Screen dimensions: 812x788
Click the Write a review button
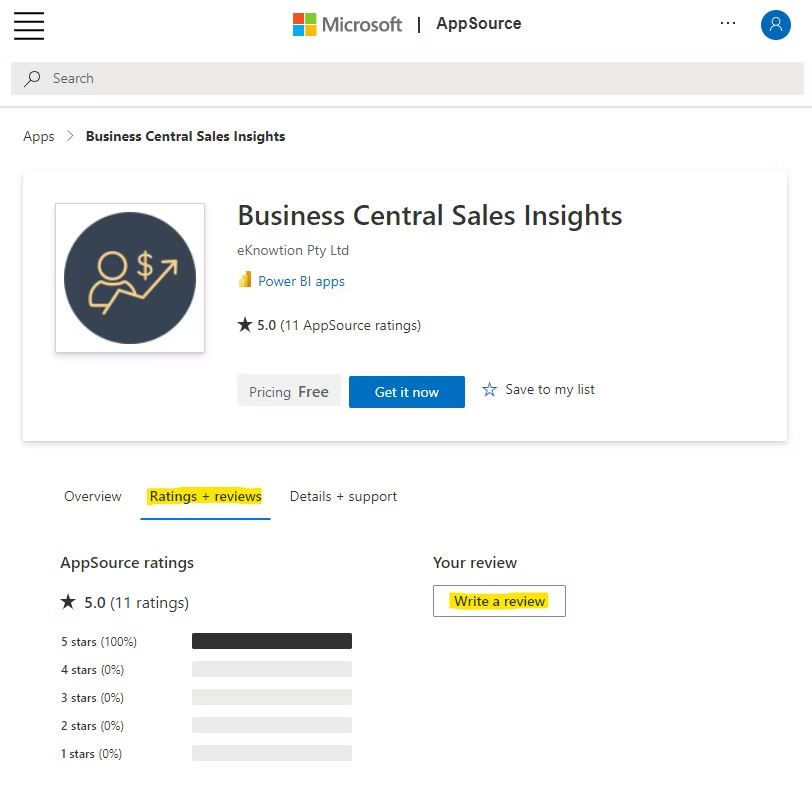[499, 601]
